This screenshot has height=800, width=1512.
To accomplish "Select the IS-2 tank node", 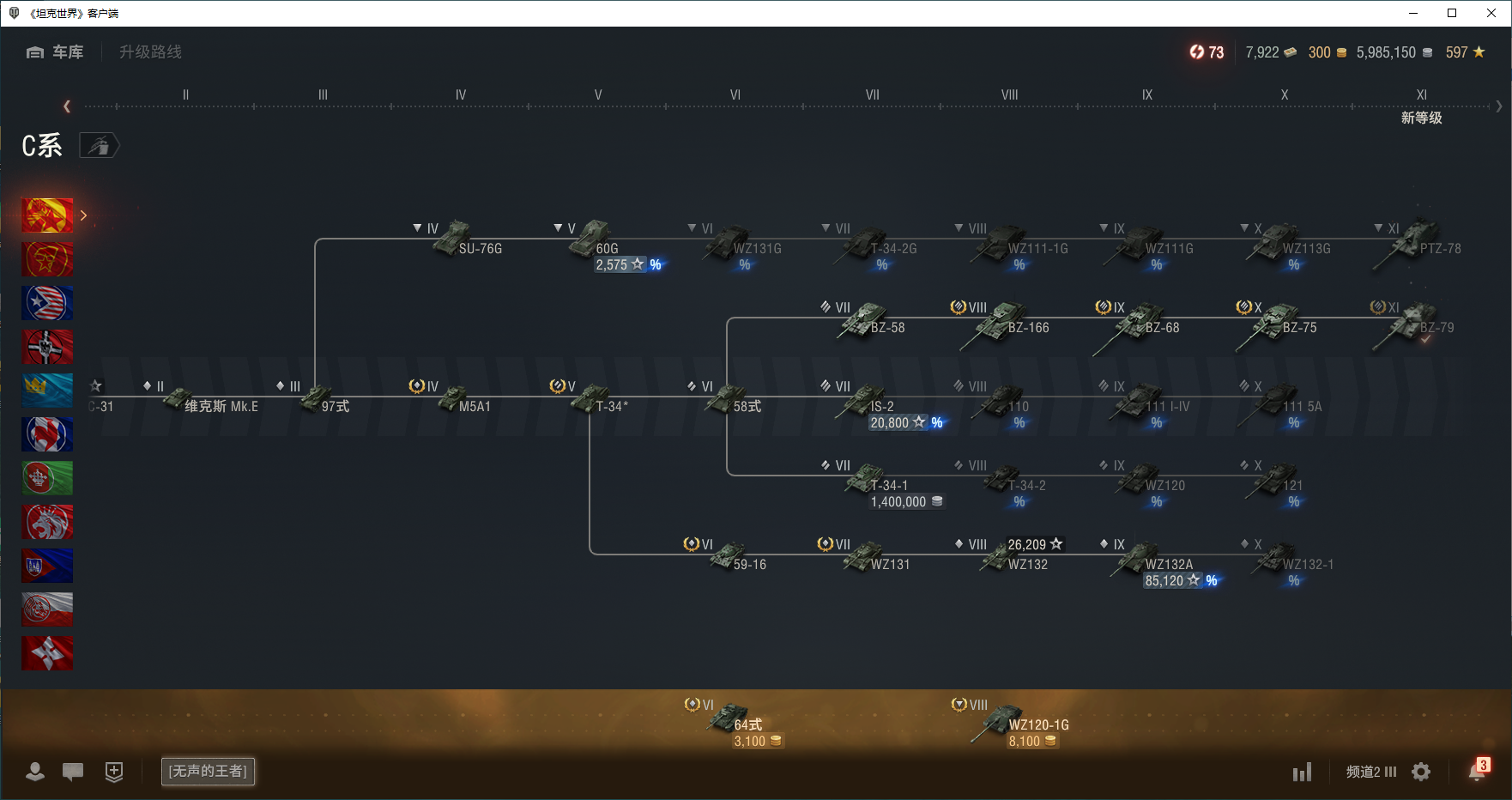I will coord(868,403).
